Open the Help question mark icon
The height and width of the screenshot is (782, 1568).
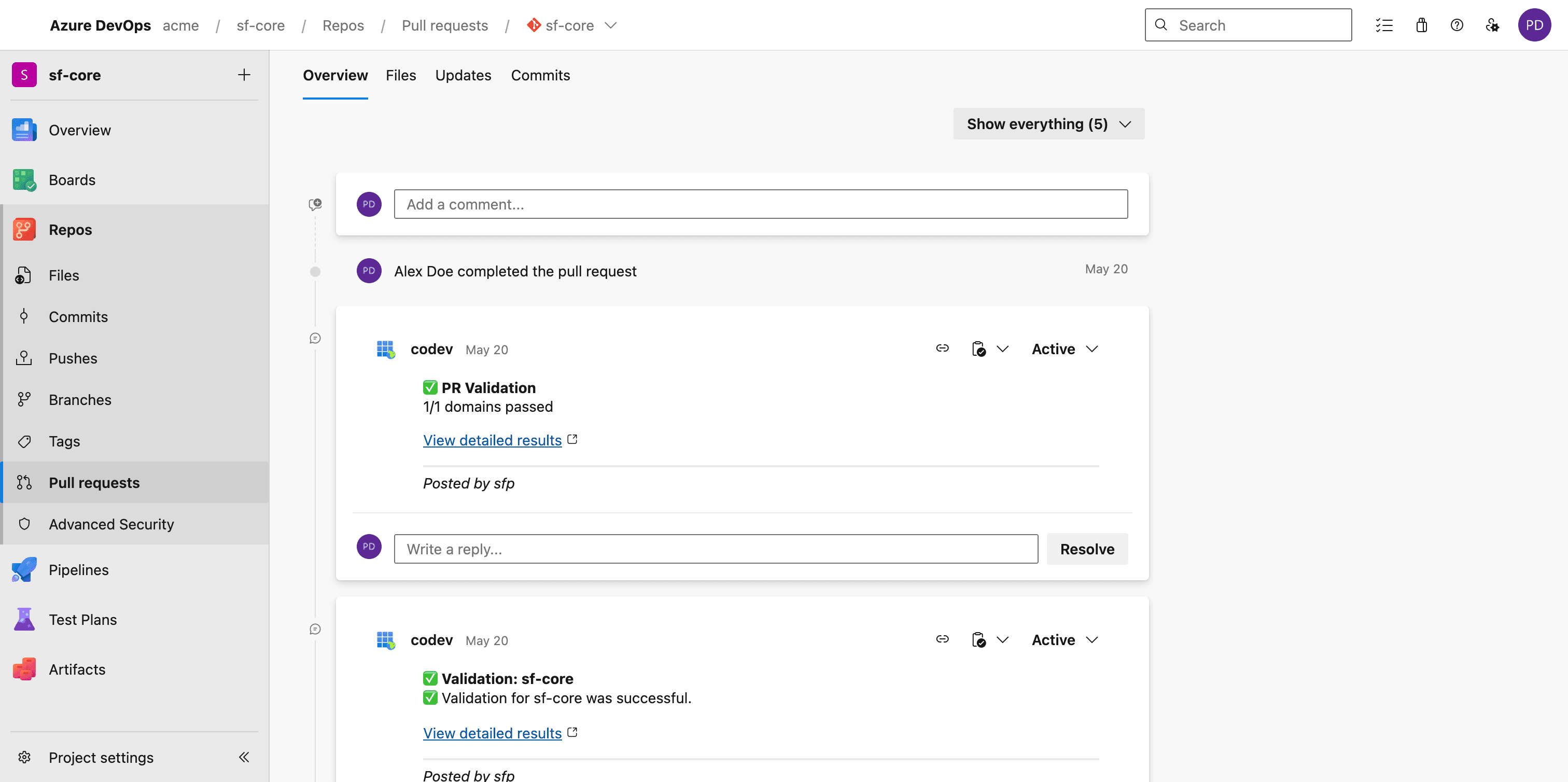(x=1457, y=25)
